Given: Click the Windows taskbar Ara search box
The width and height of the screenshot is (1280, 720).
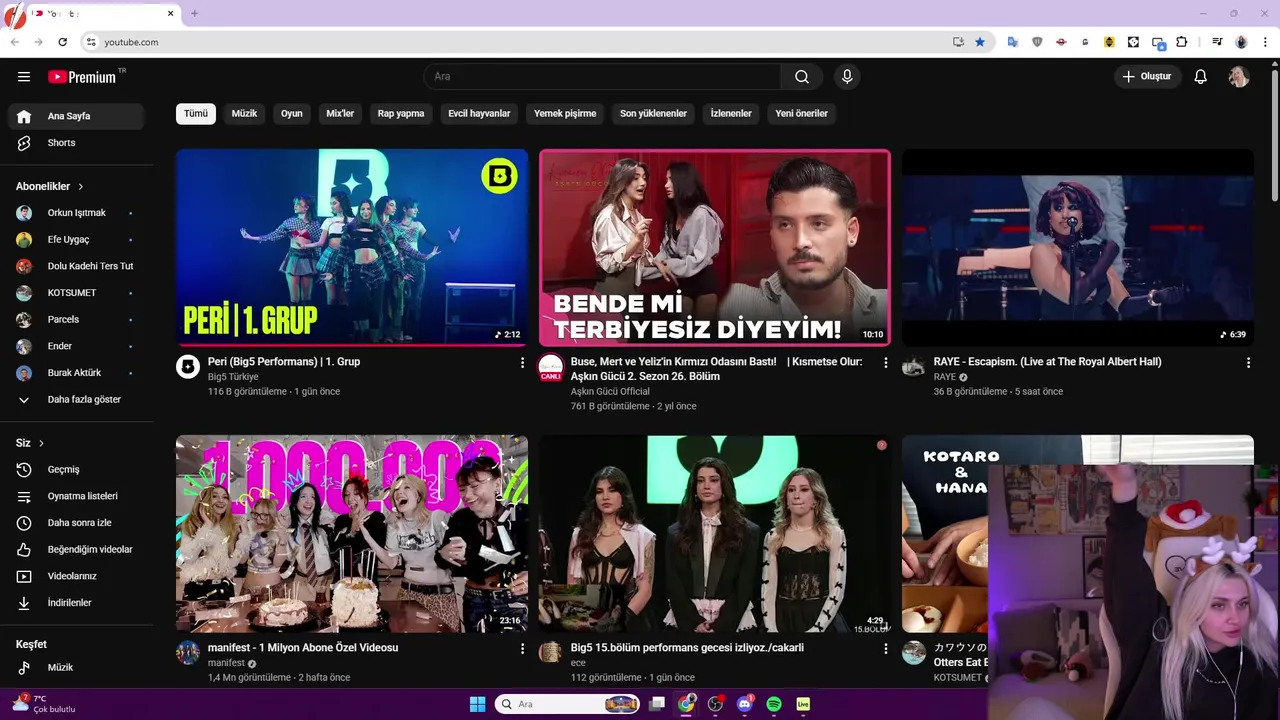Looking at the screenshot, I should point(568,704).
